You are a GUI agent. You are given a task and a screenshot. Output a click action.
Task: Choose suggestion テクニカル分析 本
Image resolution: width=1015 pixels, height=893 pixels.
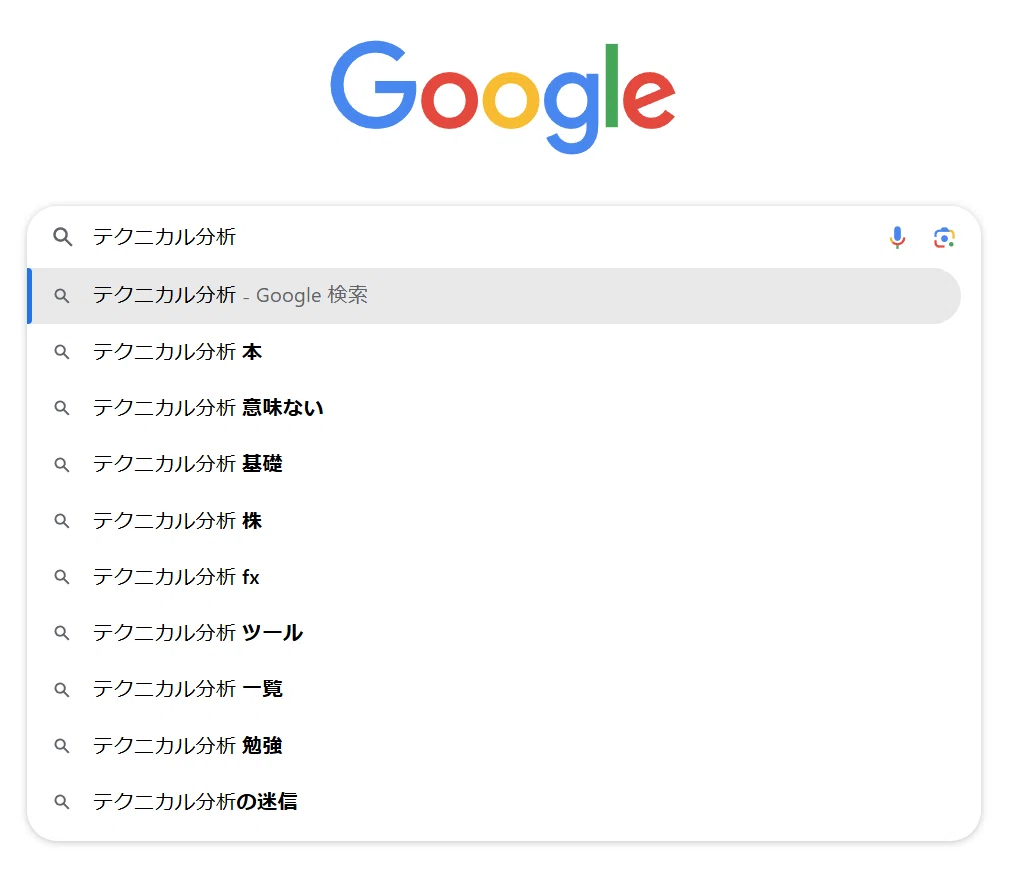click(495, 352)
